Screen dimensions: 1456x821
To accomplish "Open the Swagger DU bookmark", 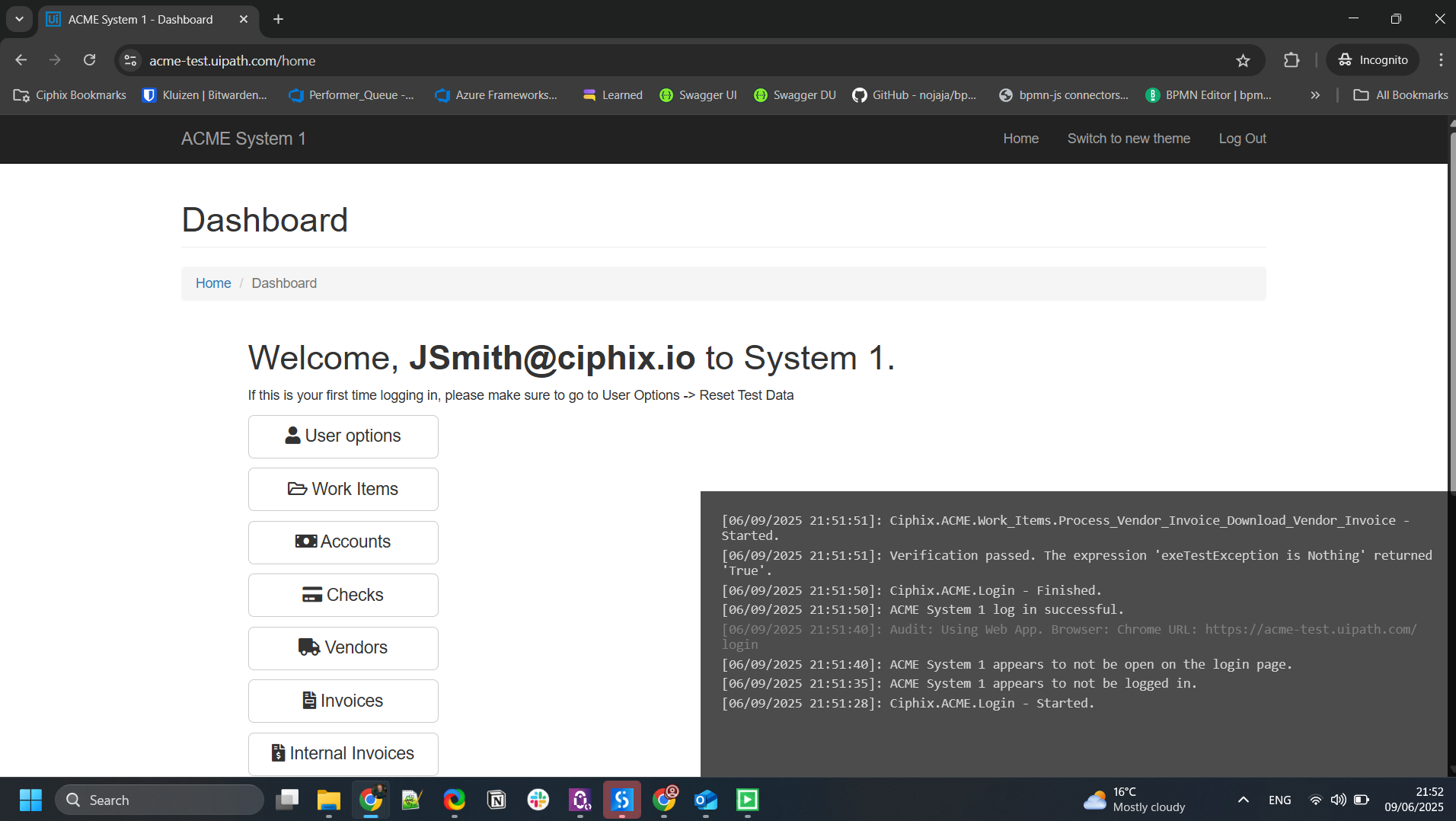I will coord(795,95).
